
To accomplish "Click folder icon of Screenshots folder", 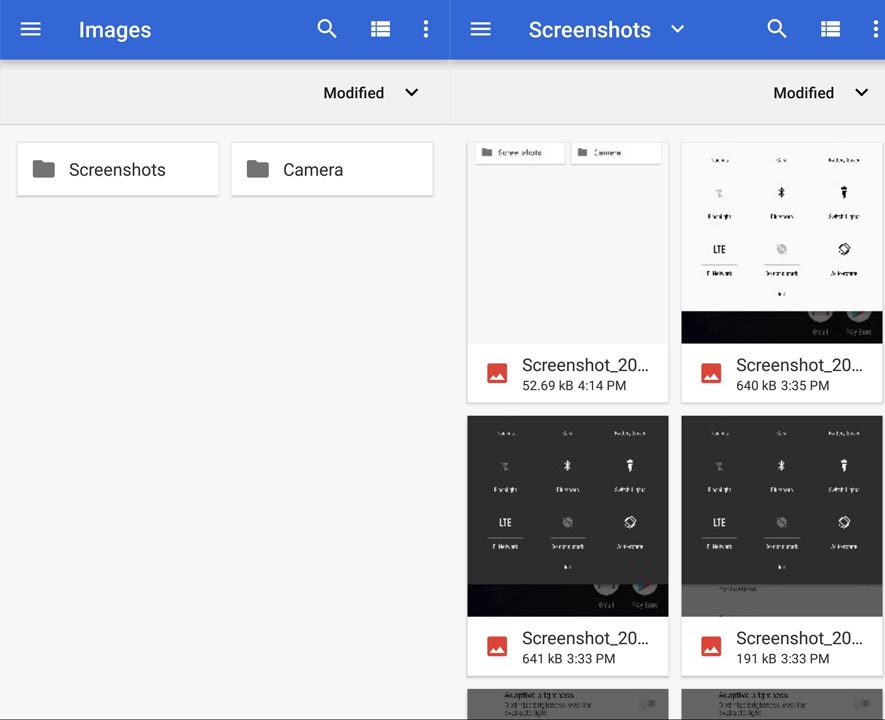I will (43, 169).
